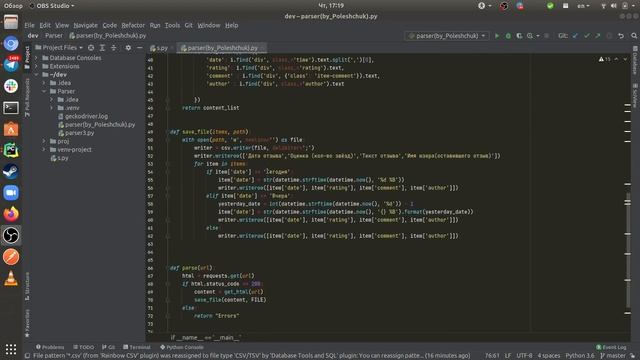Open the Git menu

[x=188, y=25]
